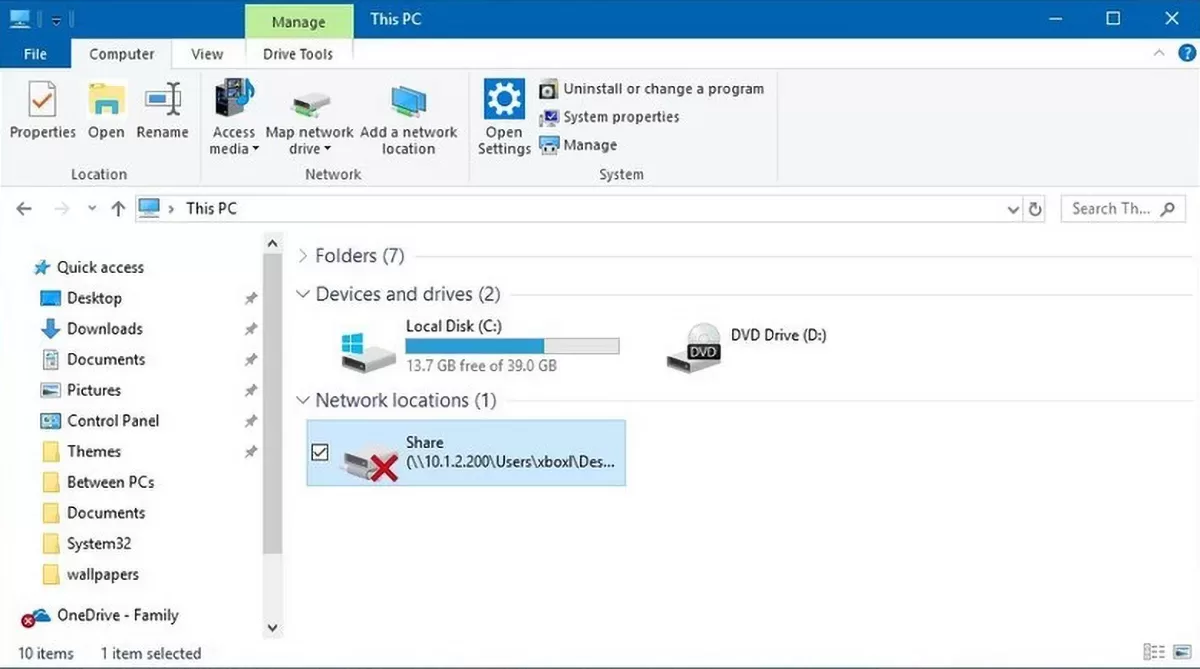Switch to large icons view toggle
Viewport: 1200px width, 669px height.
(x=1180, y=652)
